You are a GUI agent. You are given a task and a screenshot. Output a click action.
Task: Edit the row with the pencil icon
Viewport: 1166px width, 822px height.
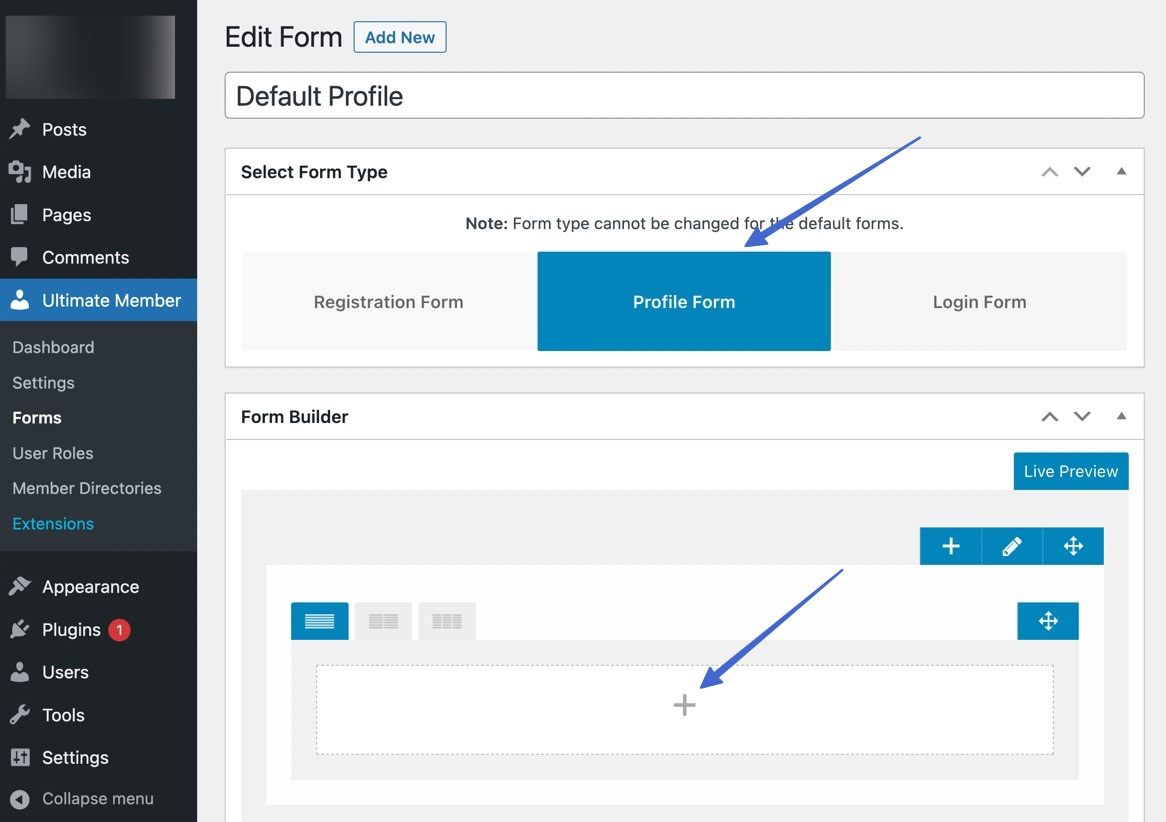pos(1012,546)
